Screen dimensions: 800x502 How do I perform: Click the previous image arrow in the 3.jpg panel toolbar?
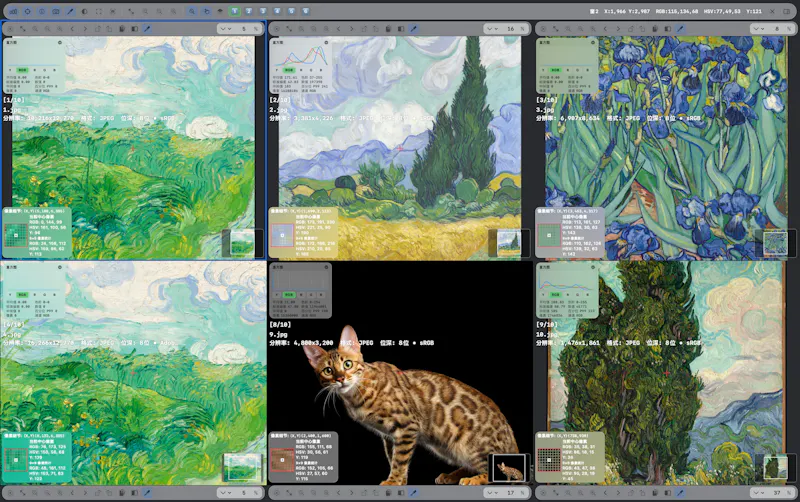(x=605, y=29)
